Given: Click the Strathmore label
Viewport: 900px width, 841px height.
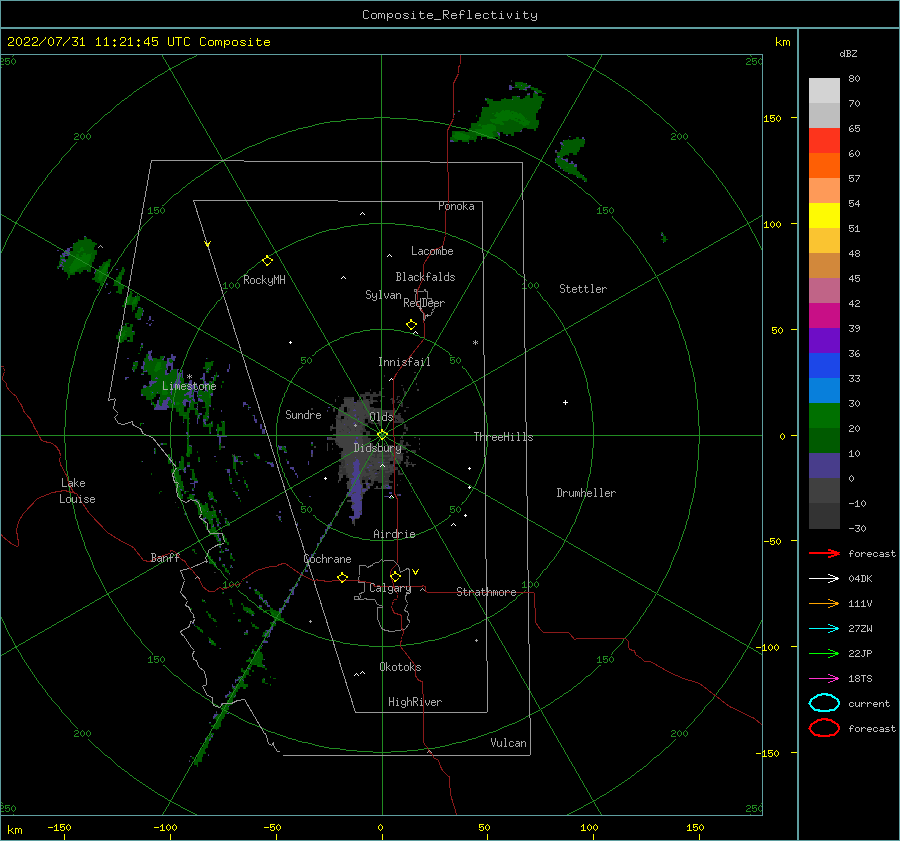Looking at the screenshot, I should [x=486, y=592].
